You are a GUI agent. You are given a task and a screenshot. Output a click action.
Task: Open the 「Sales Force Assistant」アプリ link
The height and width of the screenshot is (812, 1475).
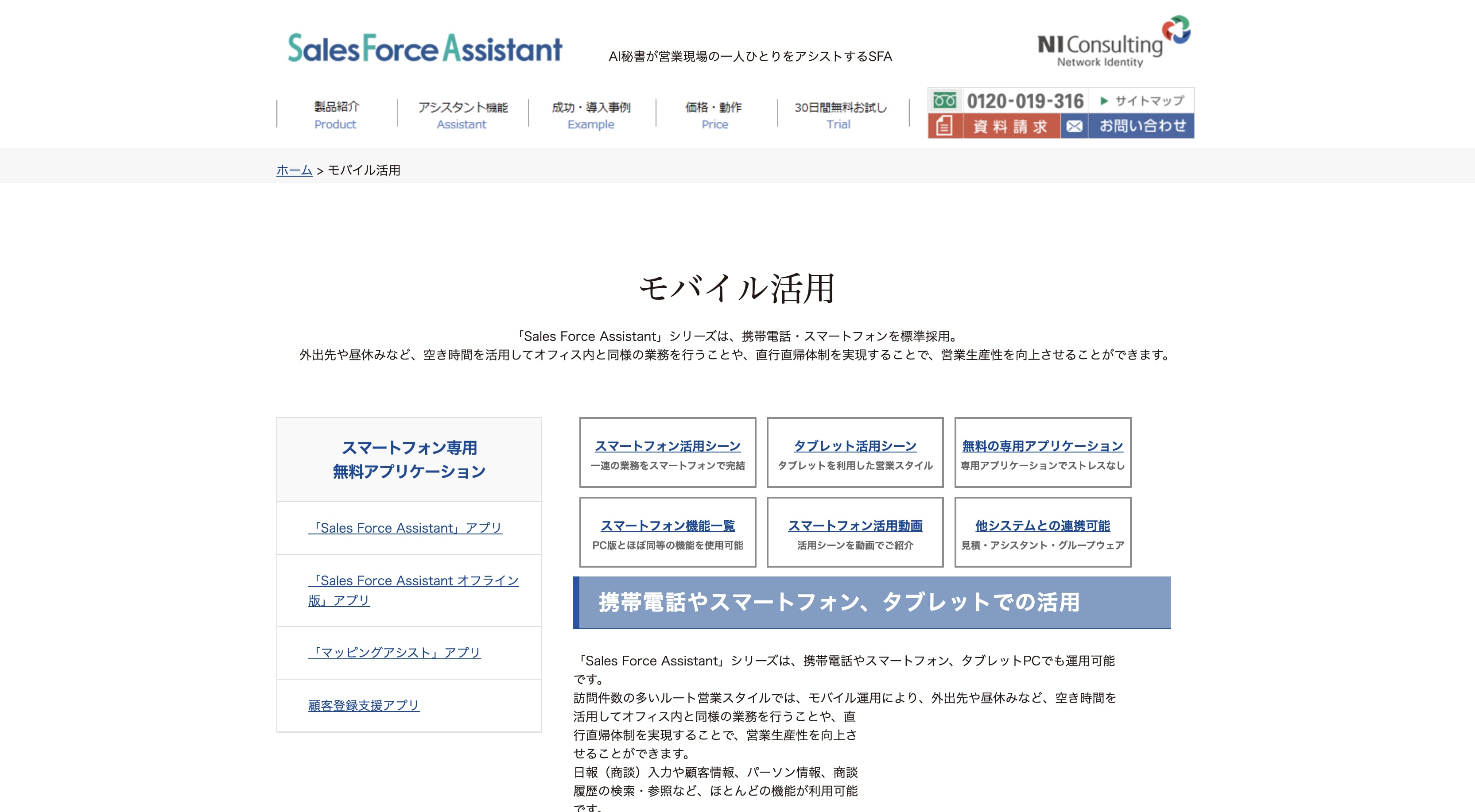tap(405, 528)
